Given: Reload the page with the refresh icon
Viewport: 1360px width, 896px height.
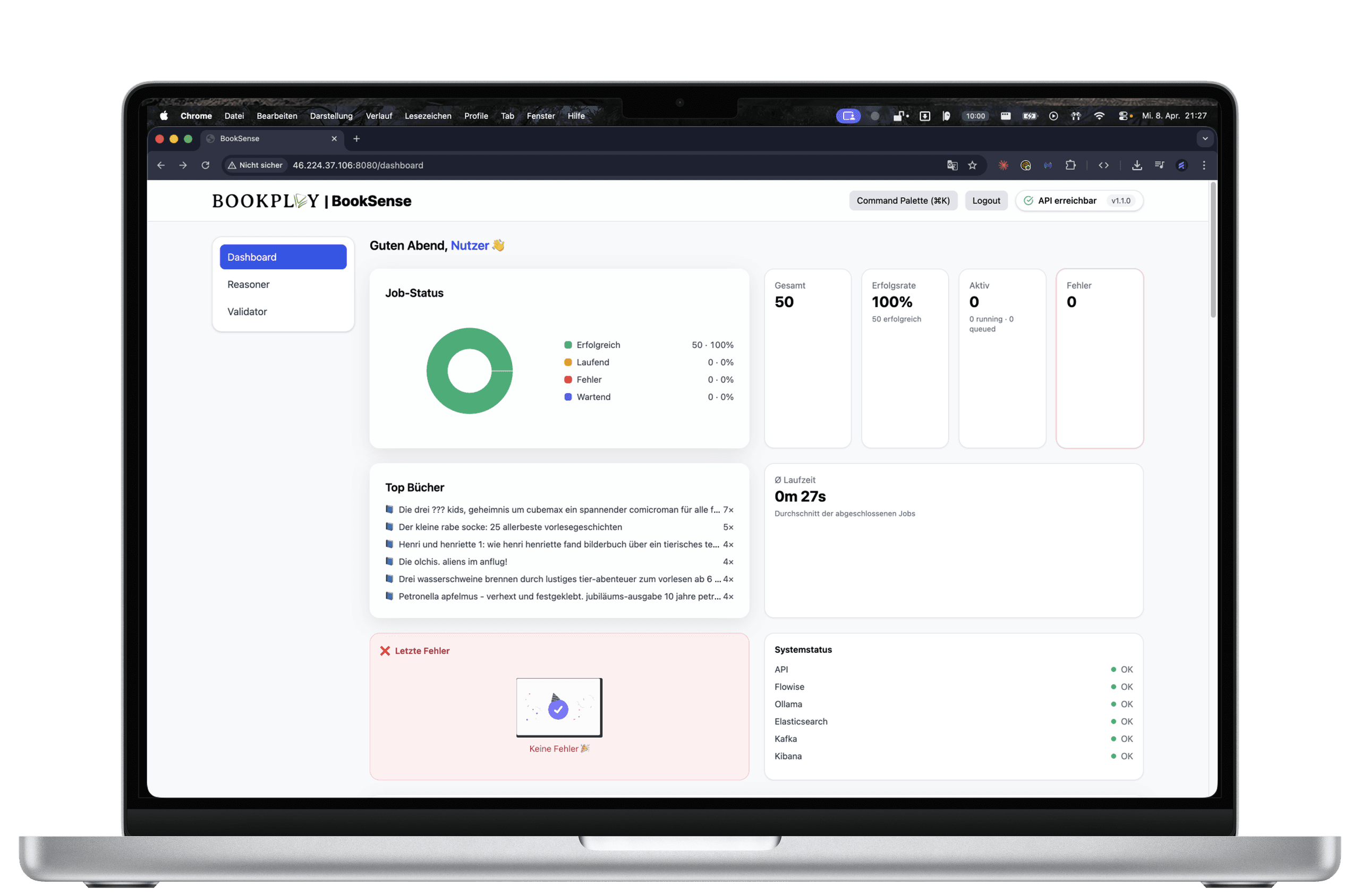Looking at the screenshot, I should pyautogui.click(x=206, y=165).
